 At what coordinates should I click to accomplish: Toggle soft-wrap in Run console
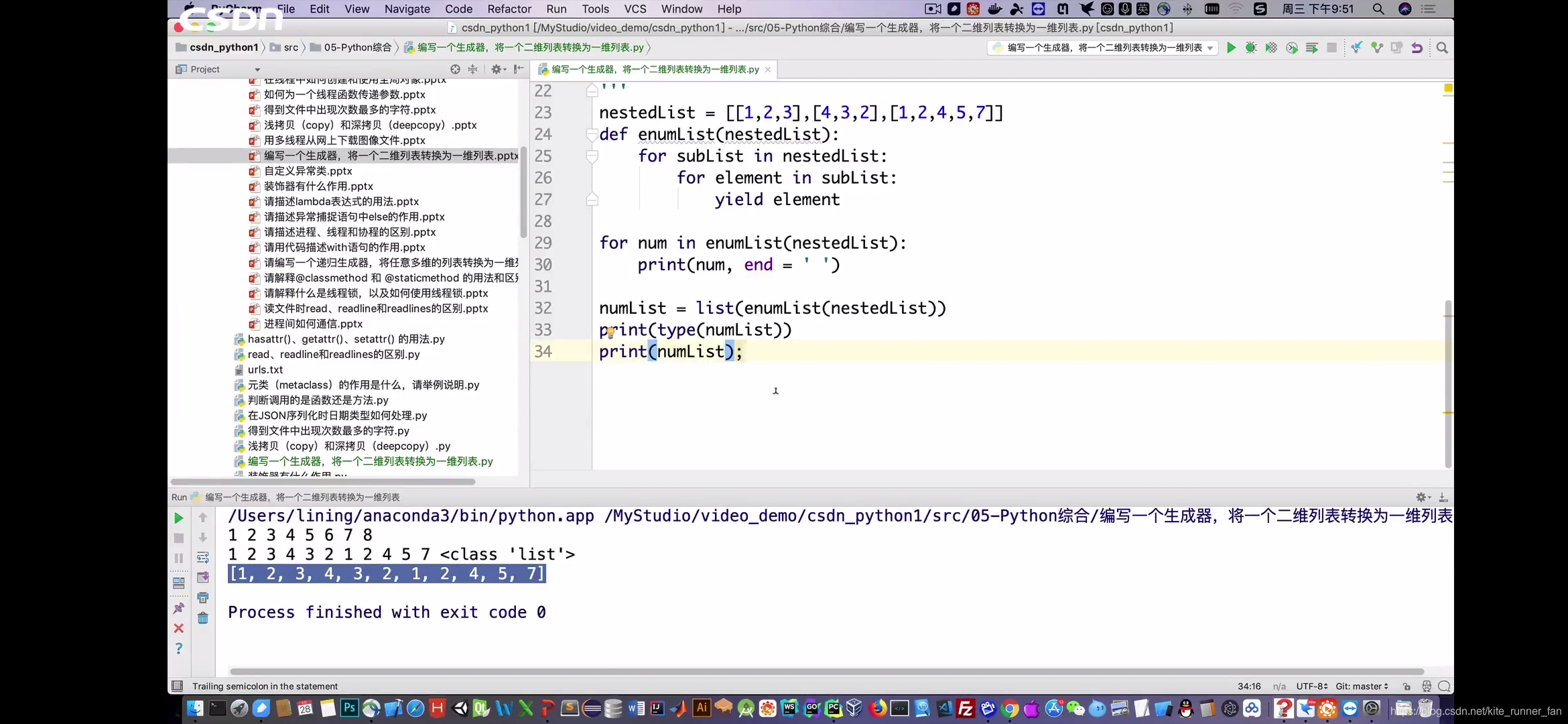pyautogui.click(x=203, y=557)
